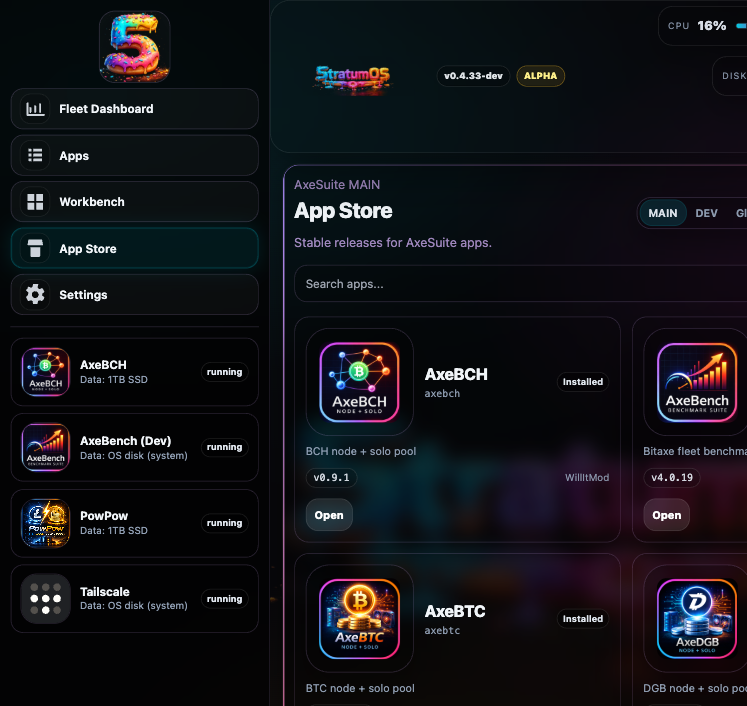747x706 pixels.
Task: Switch to the DEV channel tab
Action: point(706,213)
